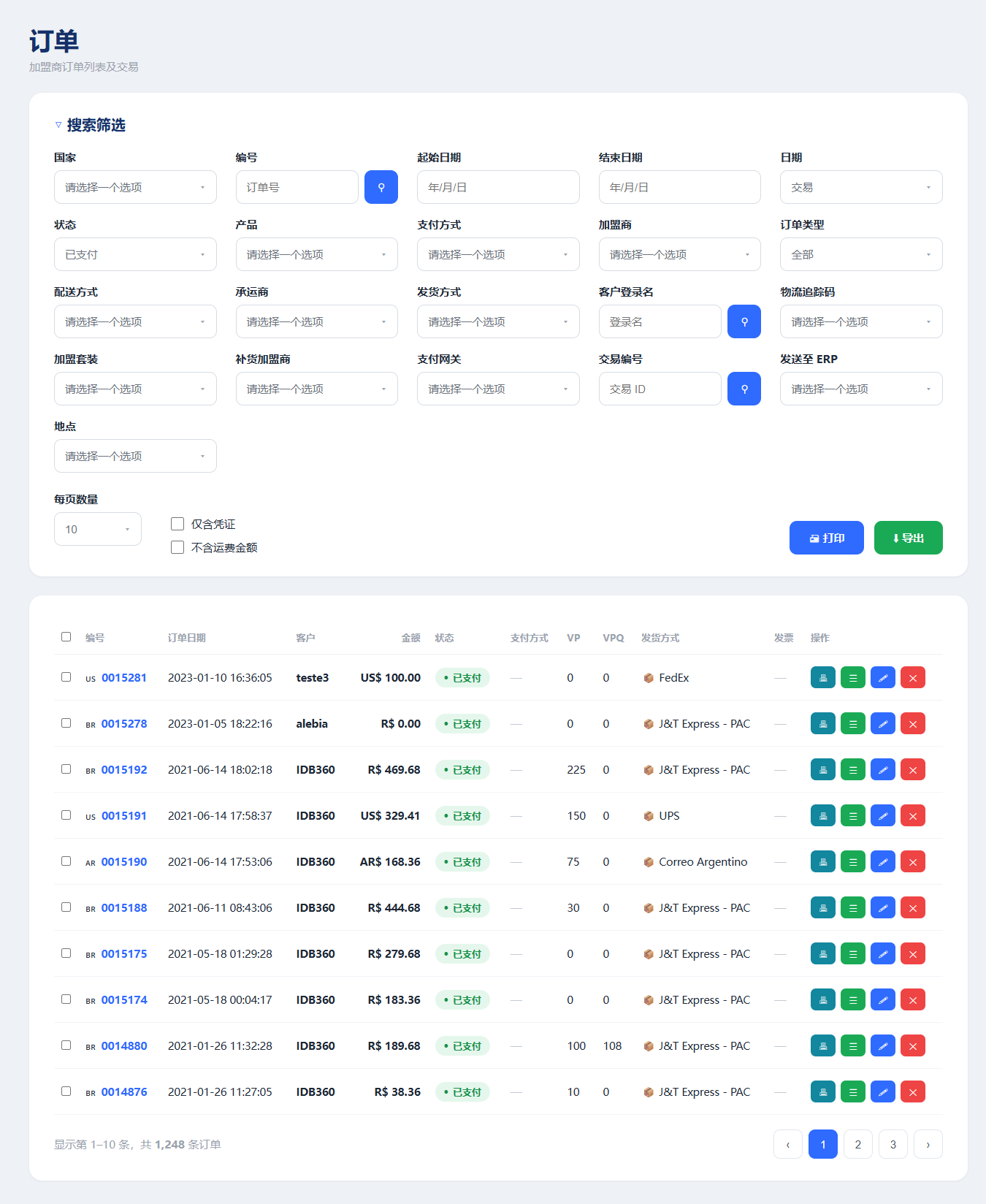Open details list for order 0015192
Image resolution: width=986 pixels, height=1204 pixels.
(853, 769)
